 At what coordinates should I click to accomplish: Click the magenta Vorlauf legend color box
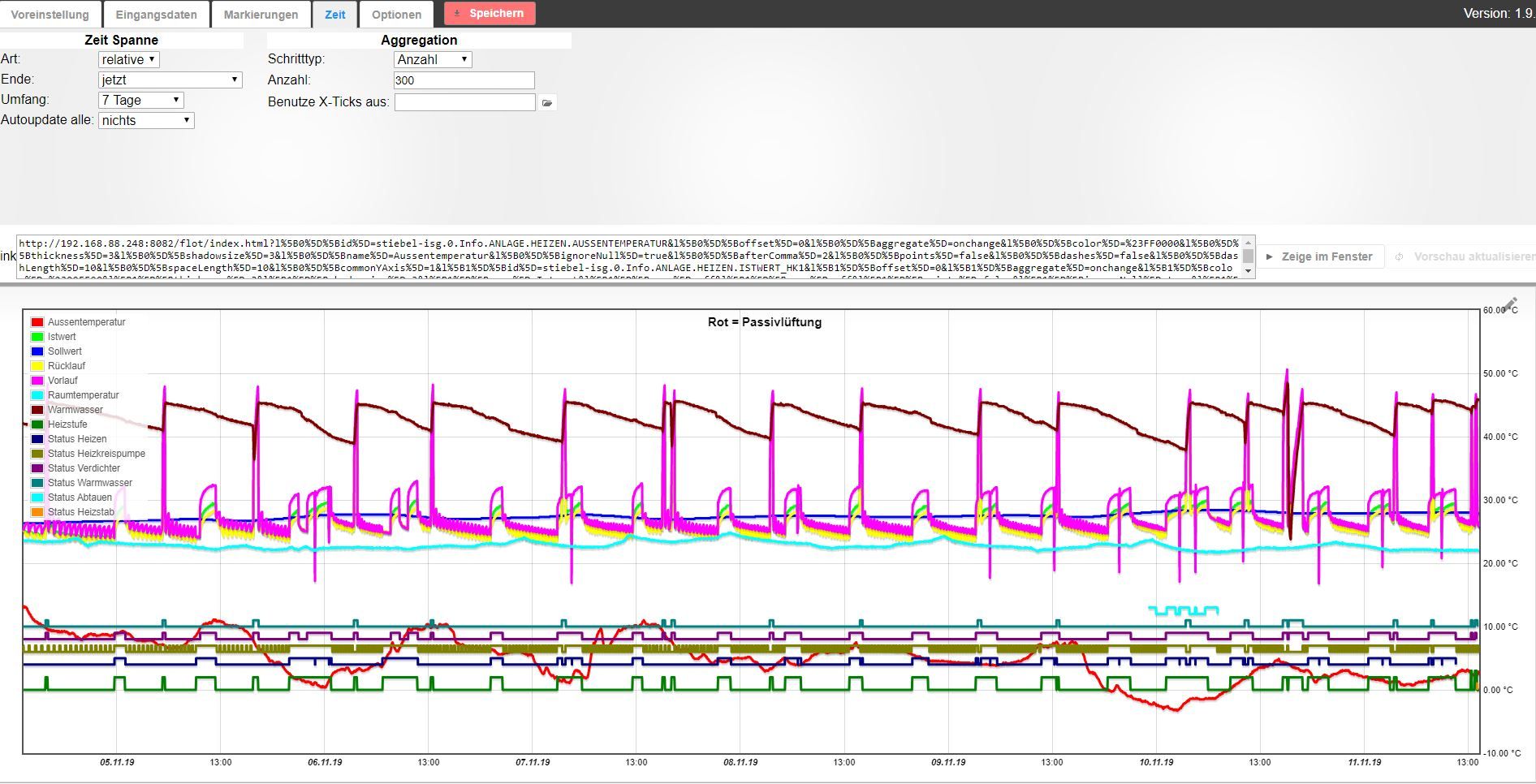coord(37,381)
